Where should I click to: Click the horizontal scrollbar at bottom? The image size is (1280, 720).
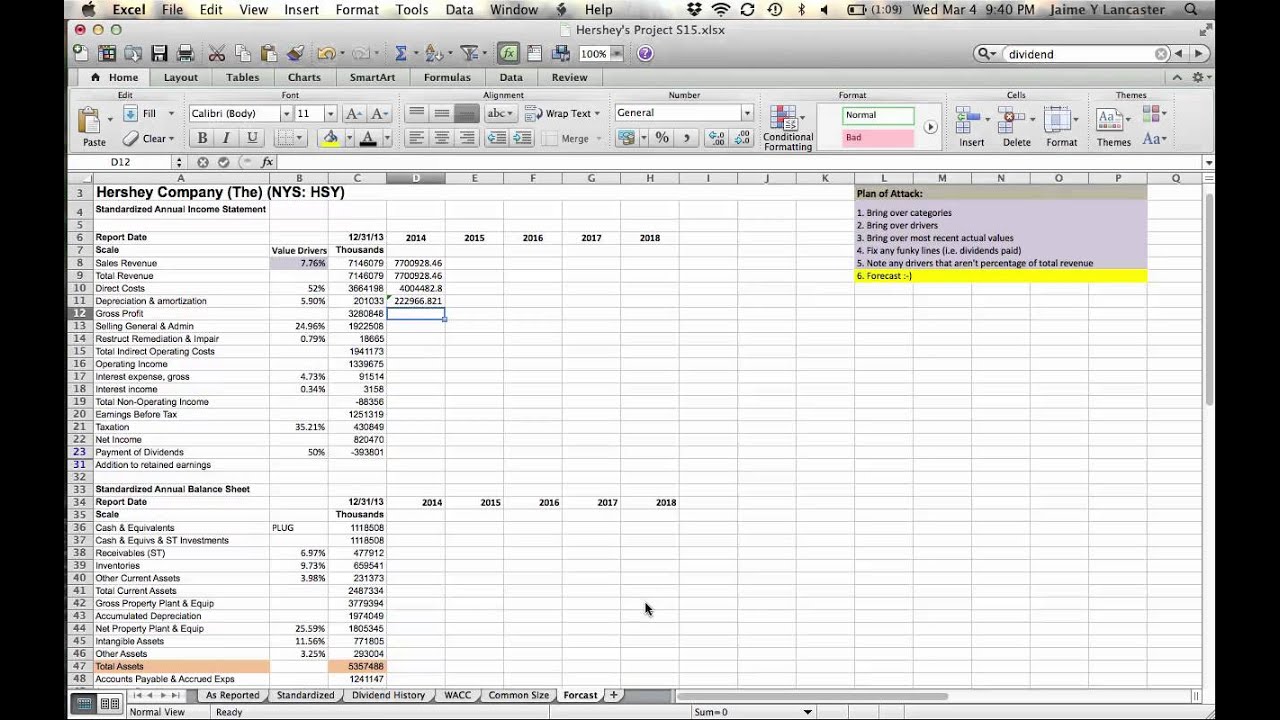coord(812,696)
